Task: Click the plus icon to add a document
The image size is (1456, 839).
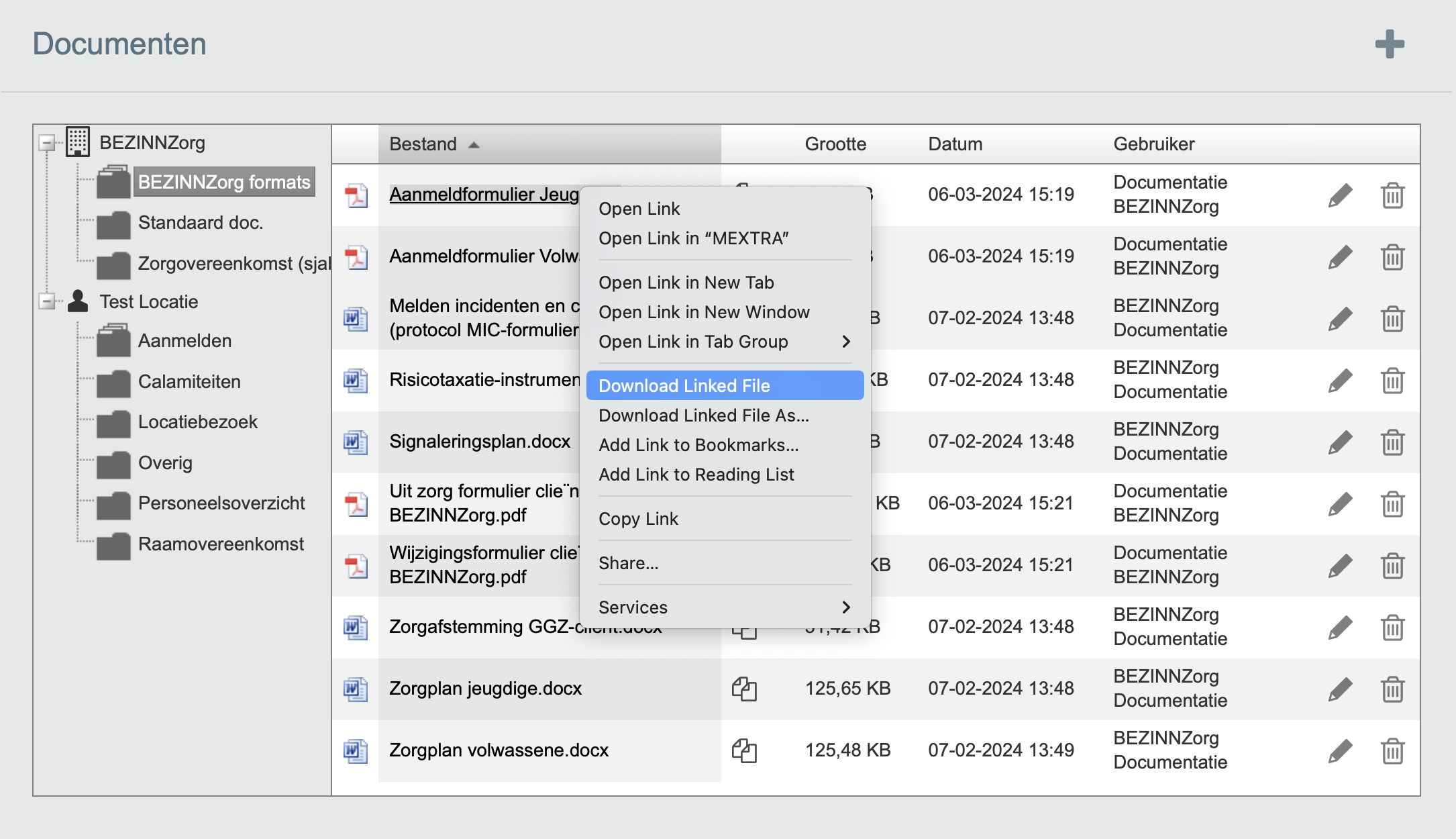Action: 1389,44
